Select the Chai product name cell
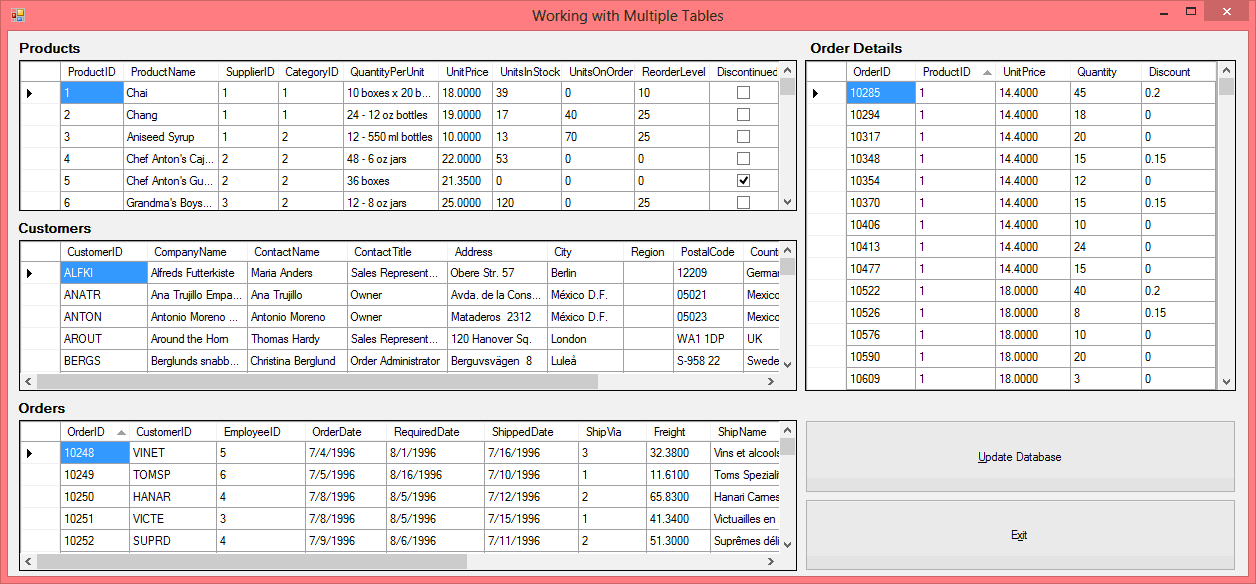 click(x=170, y=92)
